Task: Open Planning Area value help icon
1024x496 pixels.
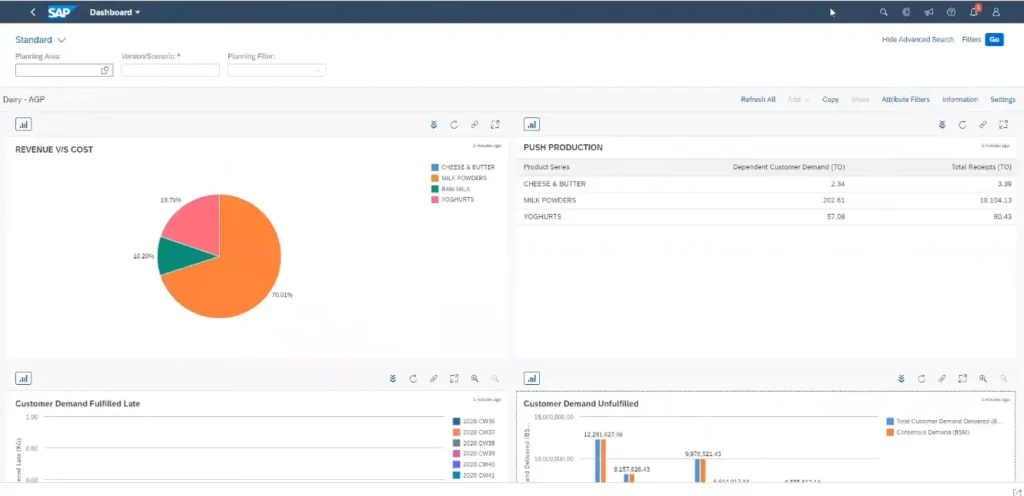Action: pyautogui.click(x=104, y=70)
